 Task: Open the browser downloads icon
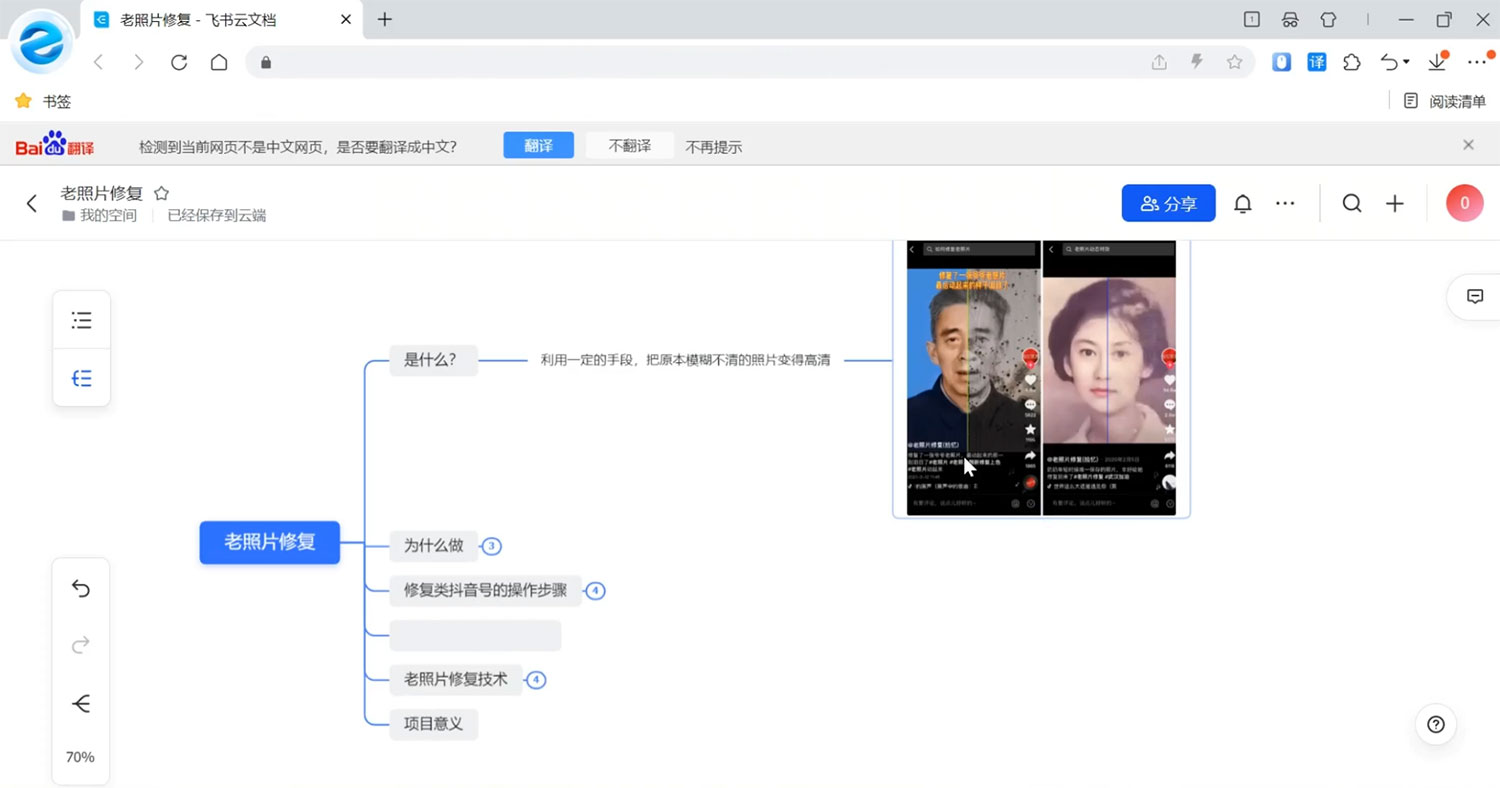[x=1437, y=62]
